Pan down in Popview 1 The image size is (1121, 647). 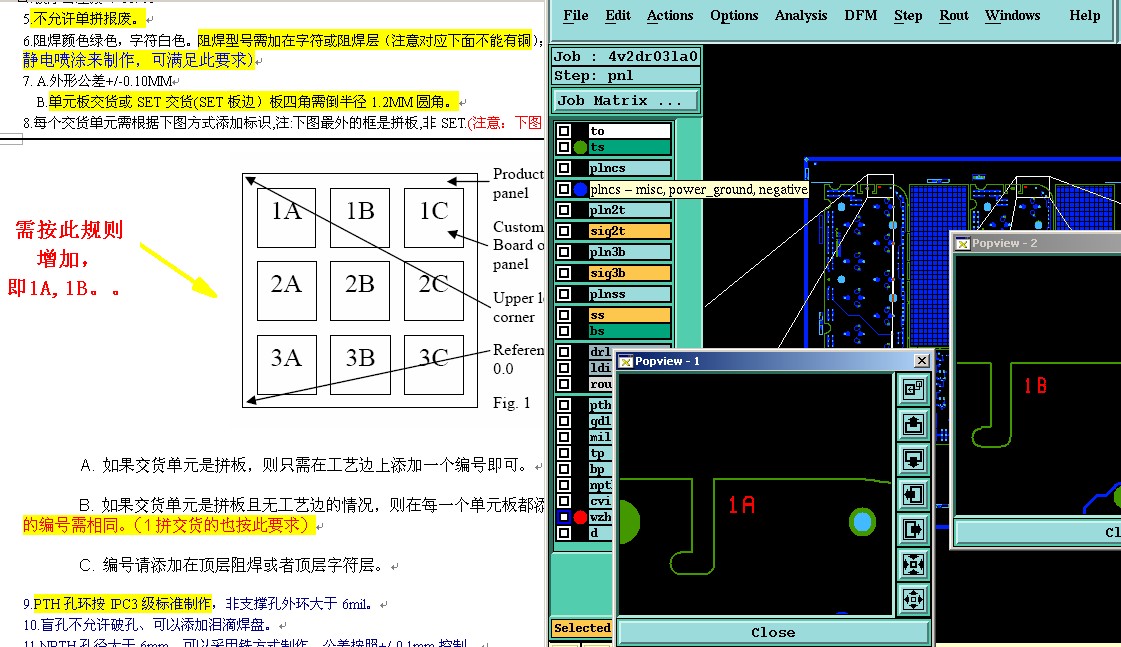pyautogui.click(x=913, y=460)
